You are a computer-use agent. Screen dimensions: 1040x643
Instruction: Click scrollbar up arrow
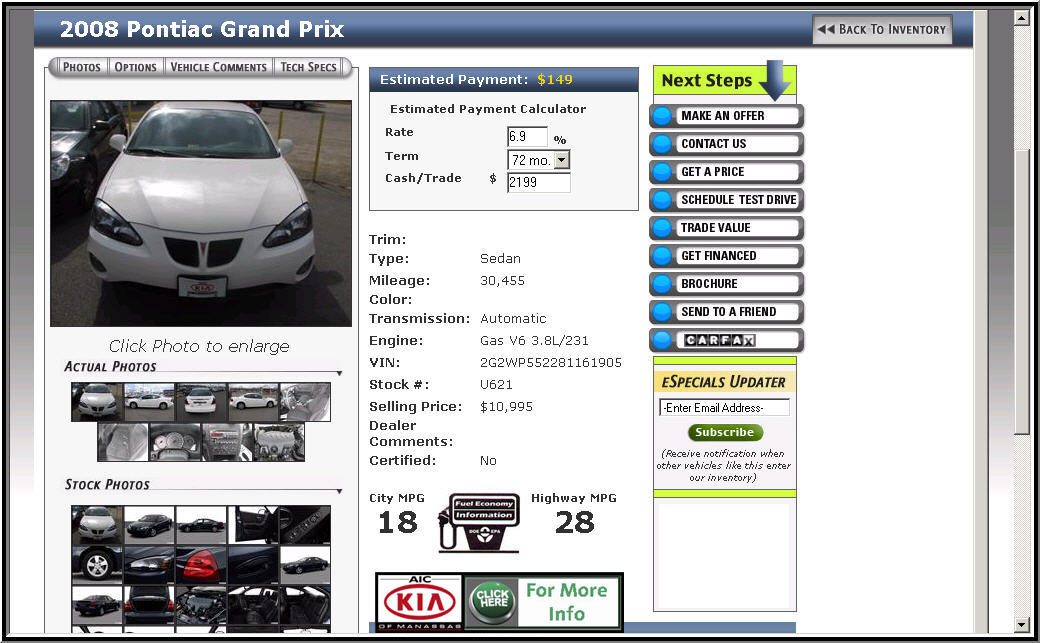1021,17
